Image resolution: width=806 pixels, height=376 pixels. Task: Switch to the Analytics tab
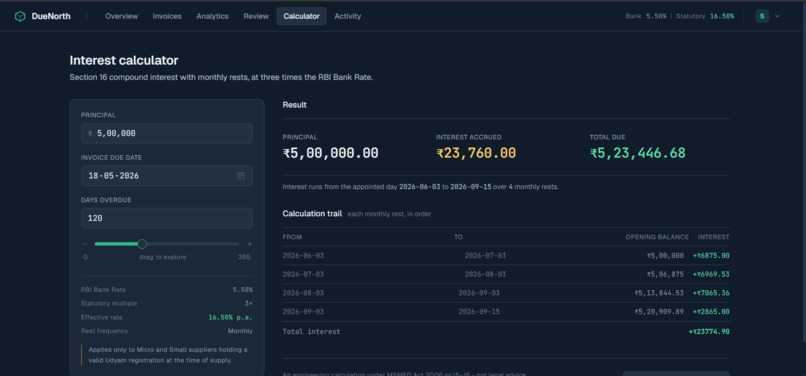(x=212, y=16)
